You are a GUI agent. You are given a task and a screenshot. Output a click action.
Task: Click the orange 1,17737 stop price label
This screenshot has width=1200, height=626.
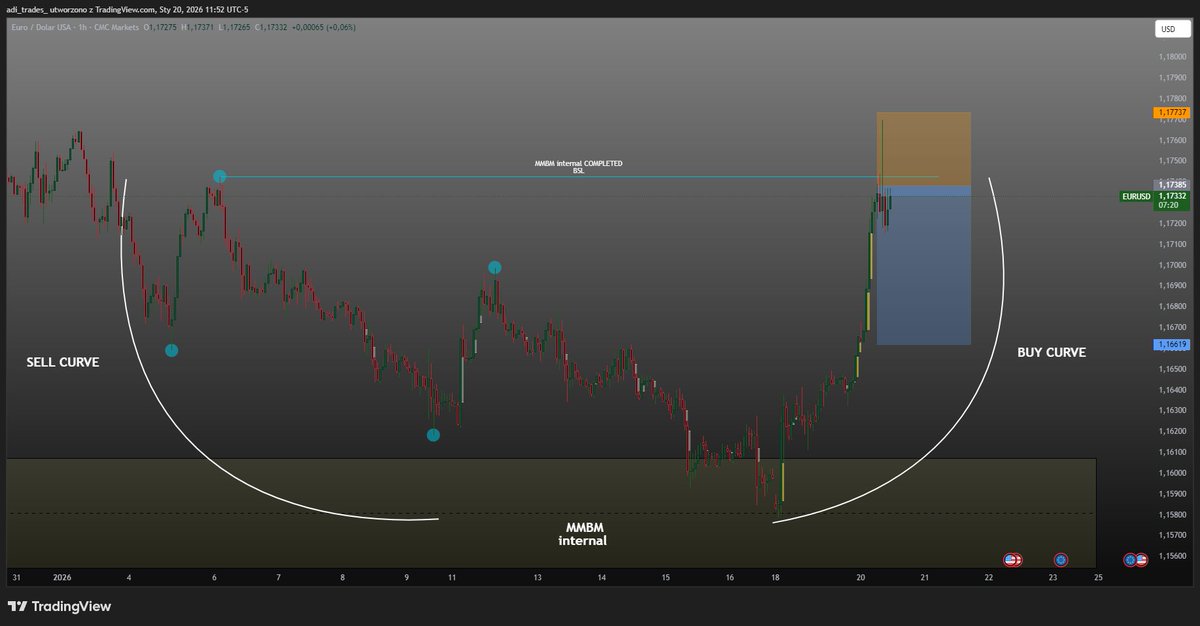pos(1172,113)
